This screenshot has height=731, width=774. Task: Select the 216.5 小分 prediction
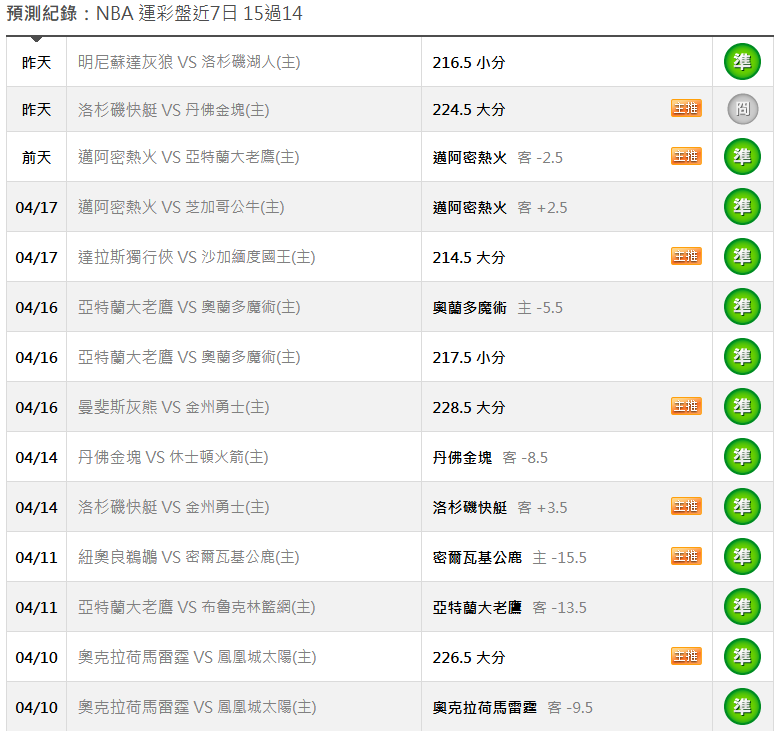469,63
